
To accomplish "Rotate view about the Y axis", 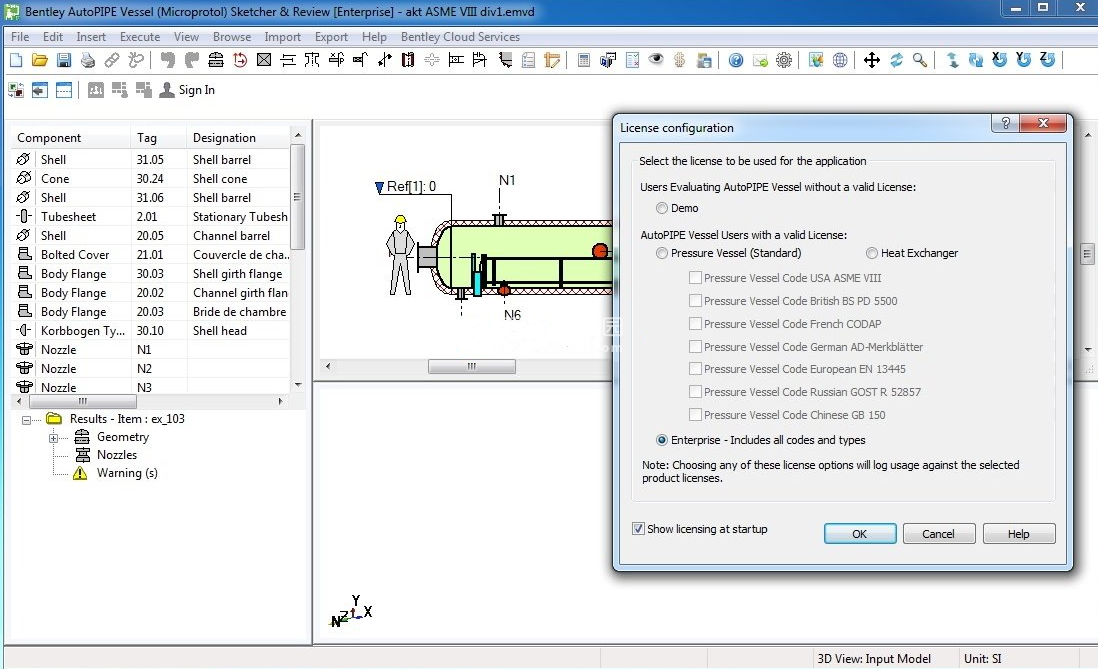I will click(1024, 60).
